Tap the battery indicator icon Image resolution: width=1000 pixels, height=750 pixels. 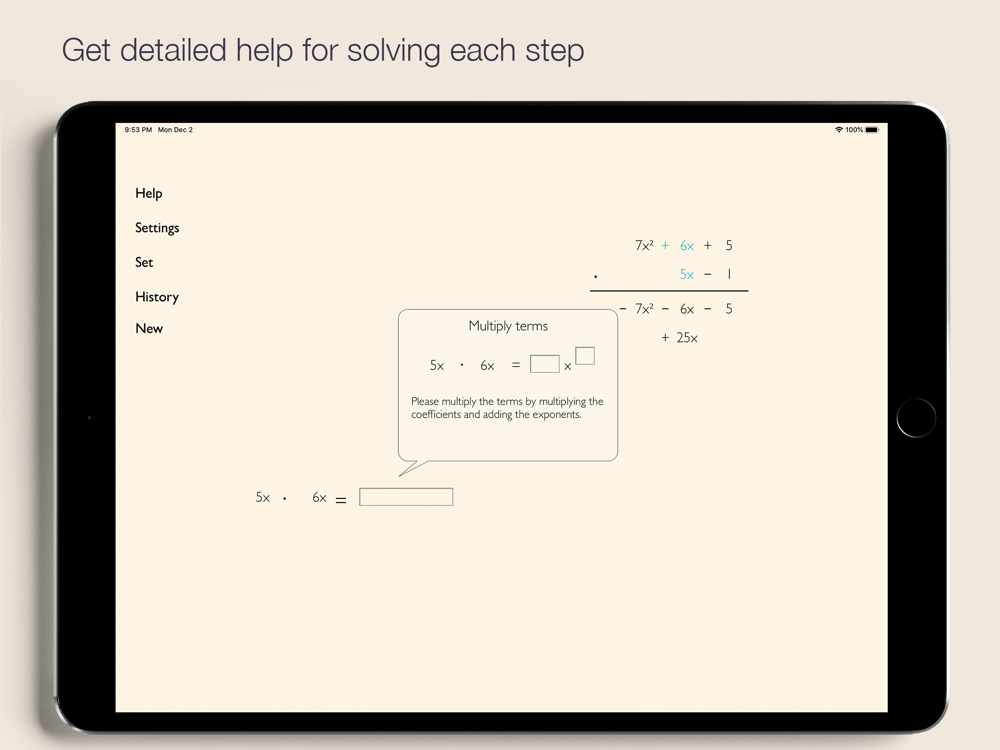pyautogui.click(x=872, y=130)
